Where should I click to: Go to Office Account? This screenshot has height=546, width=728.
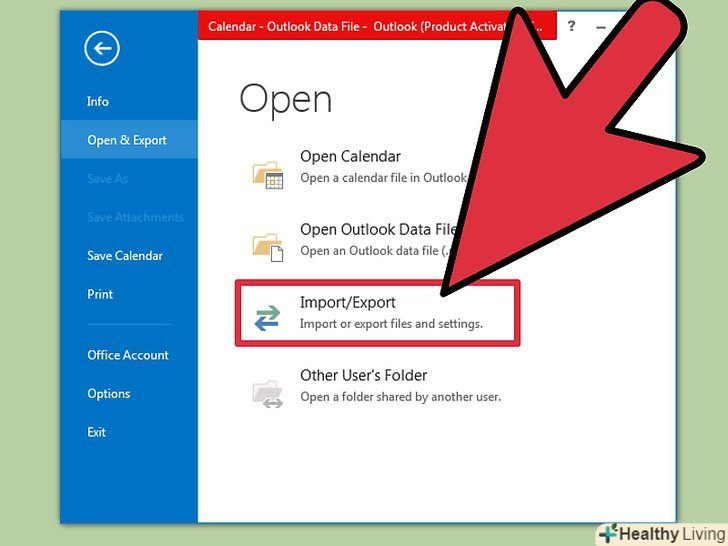click(128, 355)
